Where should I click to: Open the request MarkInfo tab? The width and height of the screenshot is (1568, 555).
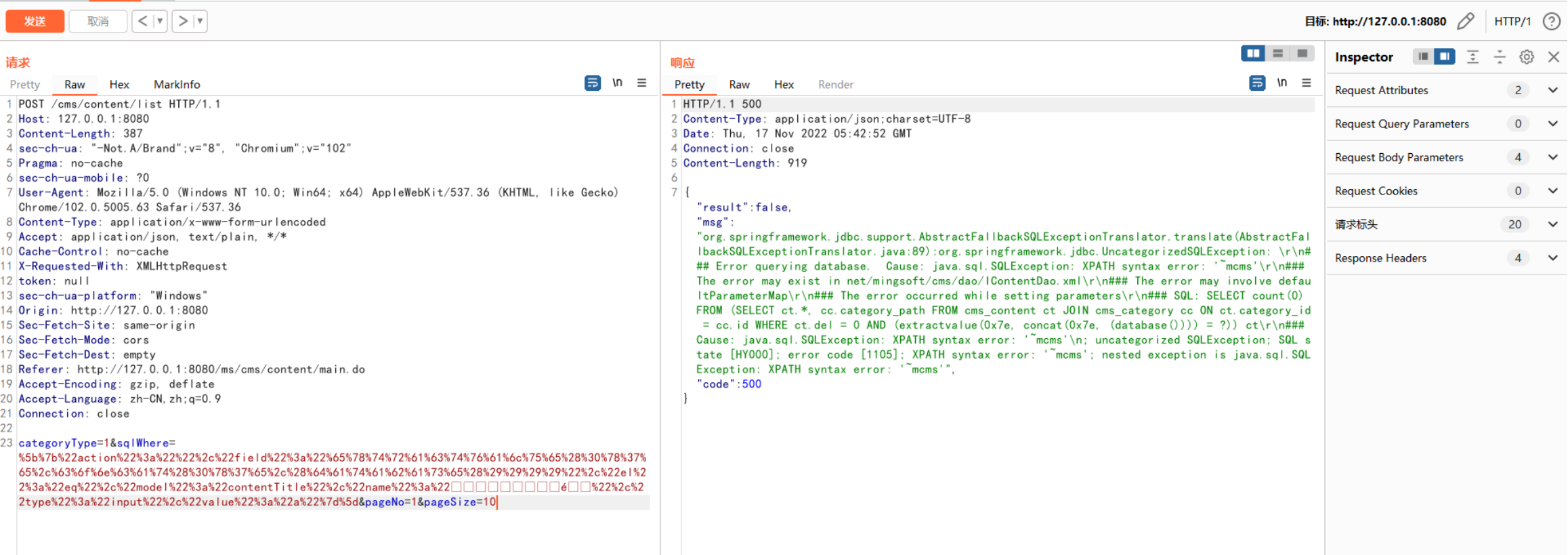pyautogui.click(x=177, y=85)
